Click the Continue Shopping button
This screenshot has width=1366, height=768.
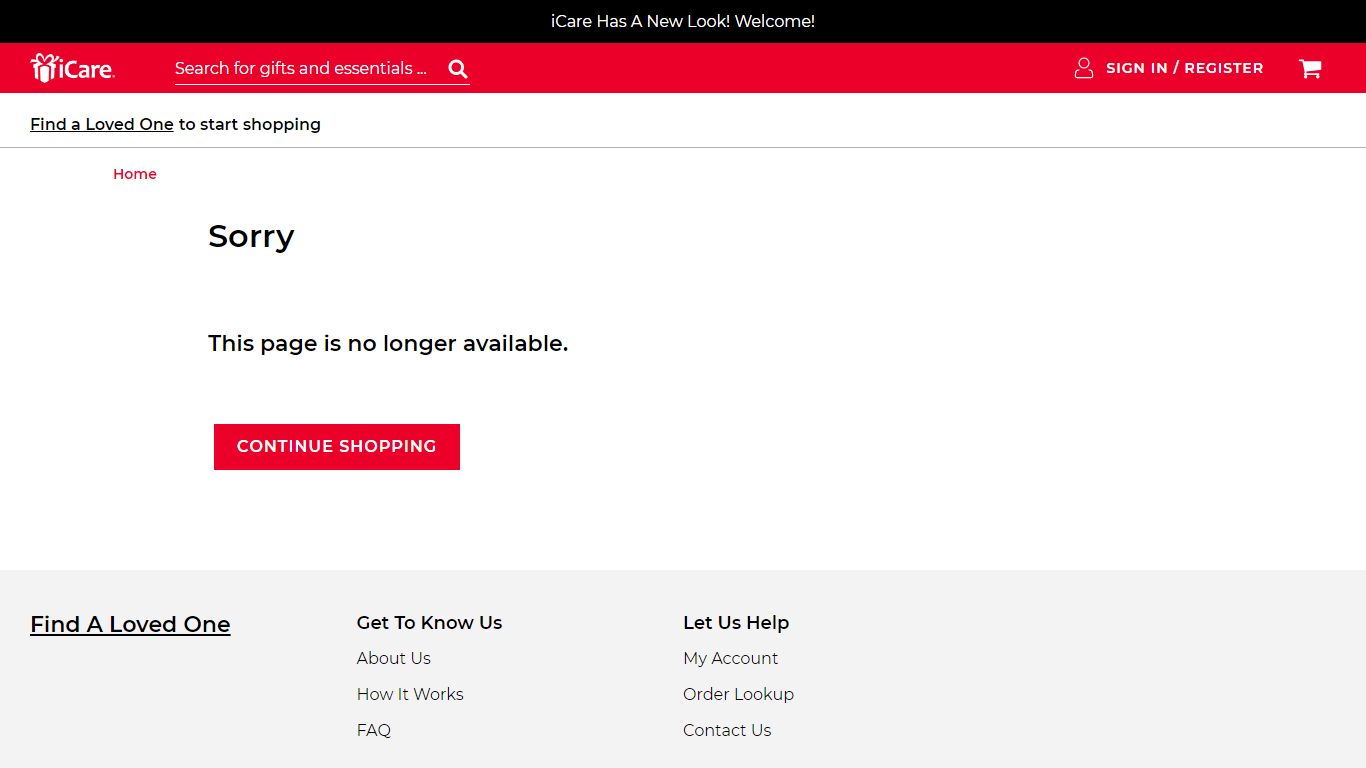337,446
